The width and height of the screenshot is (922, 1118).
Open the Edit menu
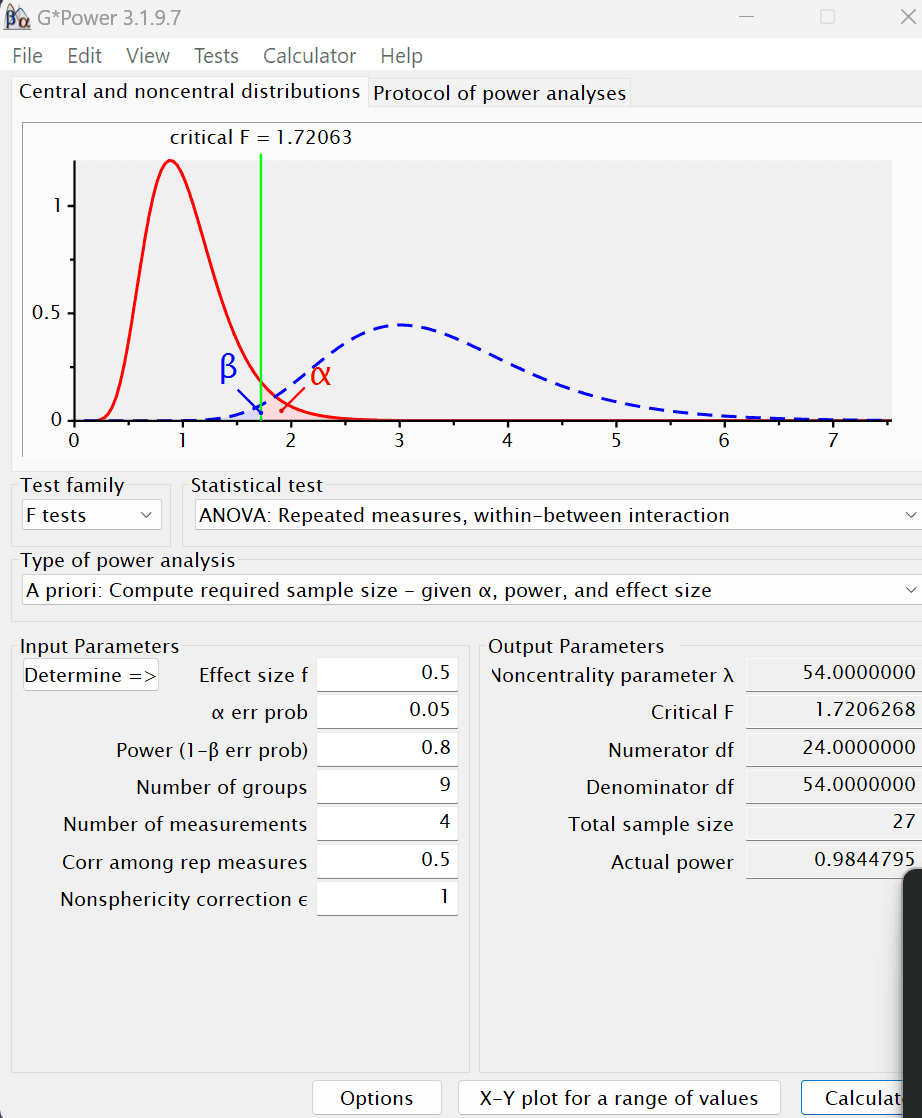pyautogui.click(x=84, y=56)
